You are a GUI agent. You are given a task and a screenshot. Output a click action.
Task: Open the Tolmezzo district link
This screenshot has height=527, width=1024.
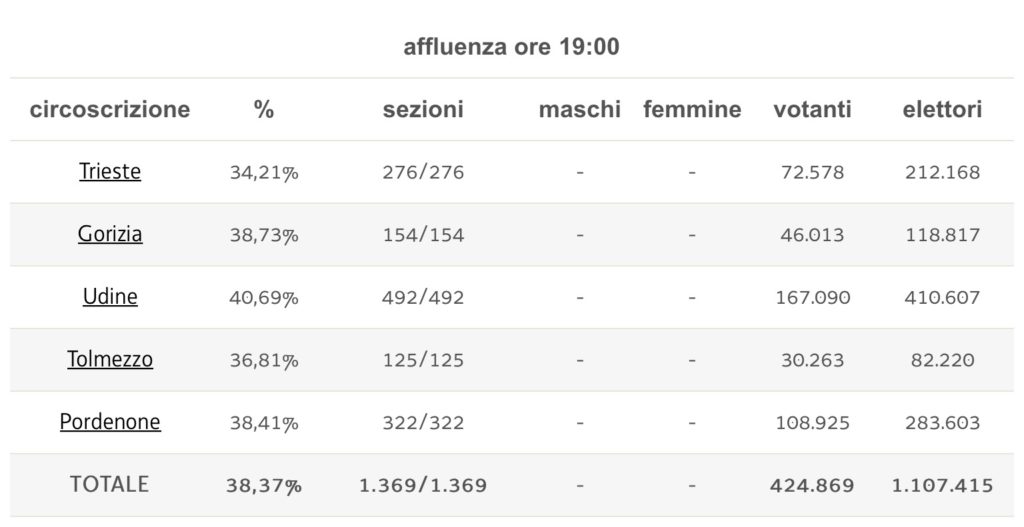(110, 359)
